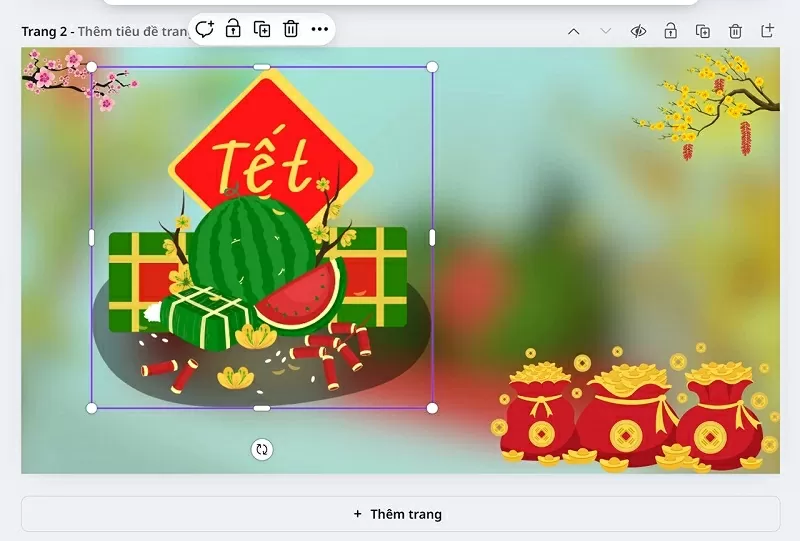800x541 pixels.
Task: Delete the selected element via trash icon
Action: point(291,29)
